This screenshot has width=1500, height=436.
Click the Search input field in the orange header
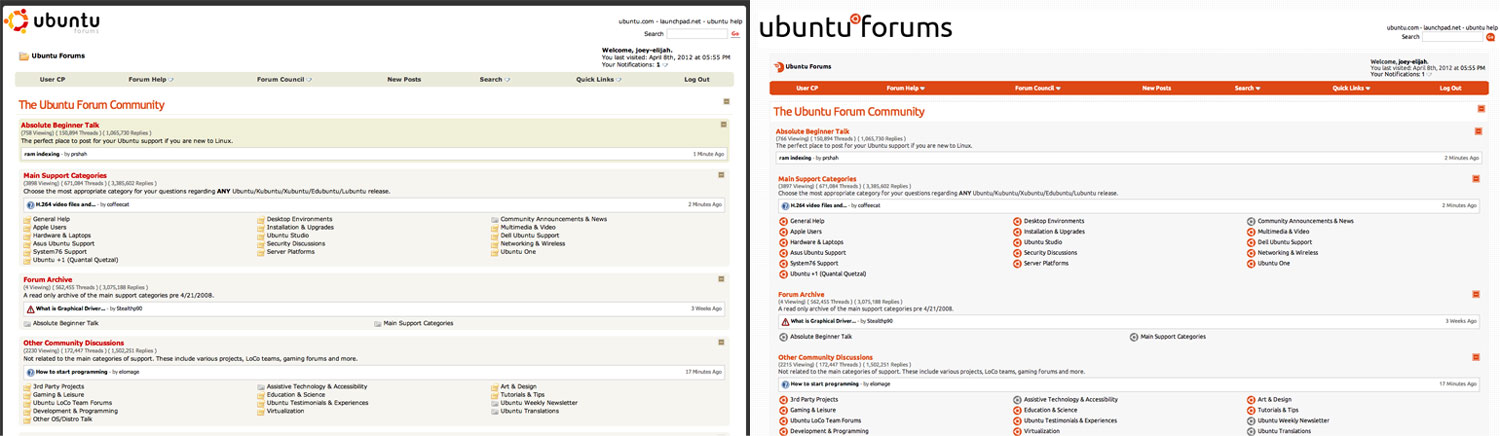tap(1453, 36)
